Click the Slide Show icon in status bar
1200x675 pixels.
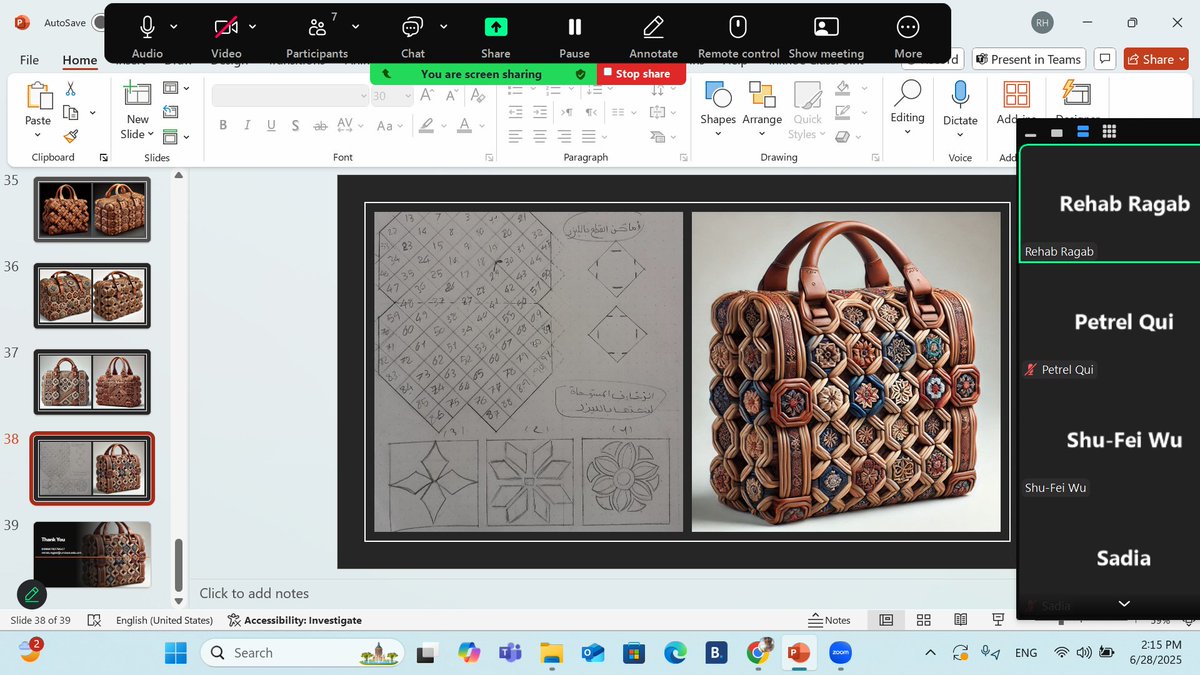997,620
